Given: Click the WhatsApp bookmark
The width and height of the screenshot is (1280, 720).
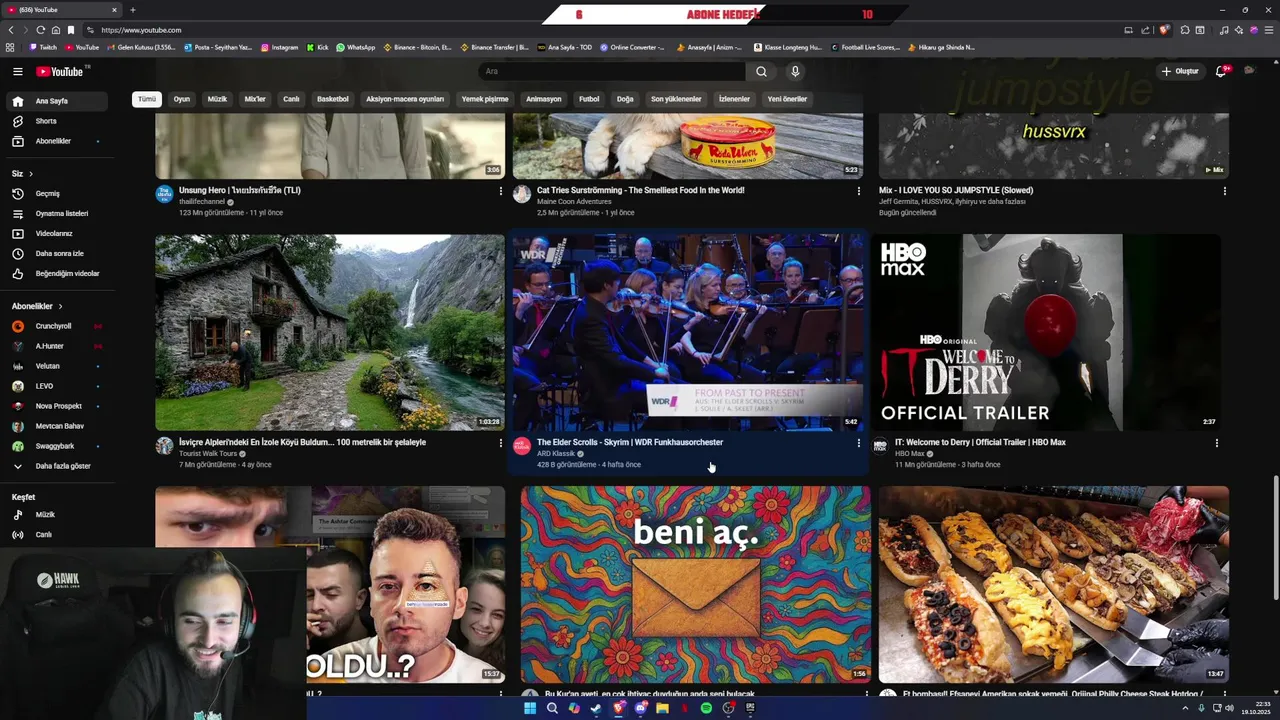Looking at the screenshot, I should tap(356, 47).
